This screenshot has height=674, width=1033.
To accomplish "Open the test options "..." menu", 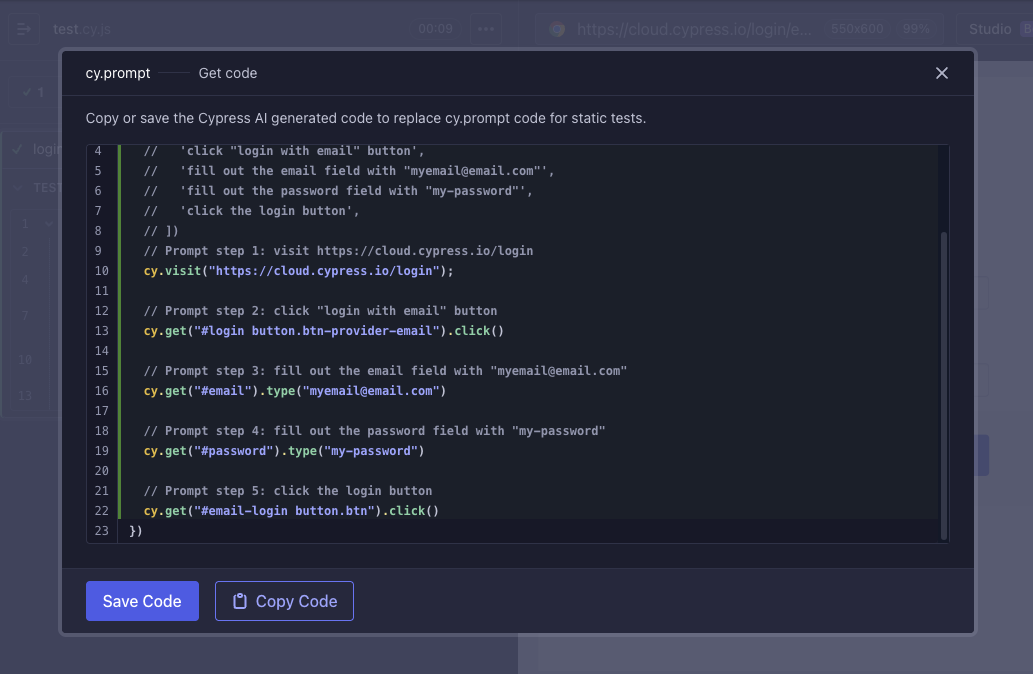I will pyautogui.click(x=486, y=29).
